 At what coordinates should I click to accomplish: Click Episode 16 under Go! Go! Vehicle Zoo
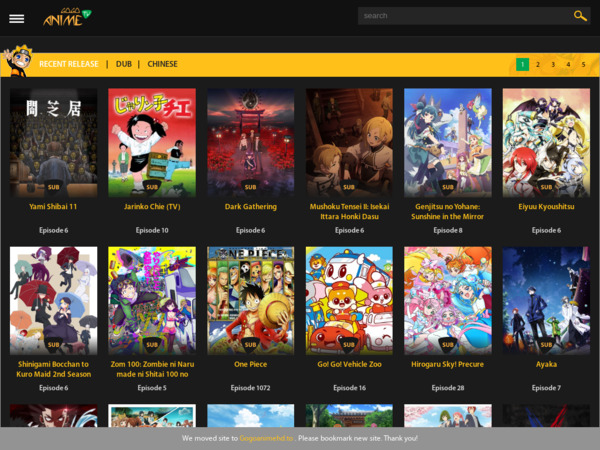349,388
